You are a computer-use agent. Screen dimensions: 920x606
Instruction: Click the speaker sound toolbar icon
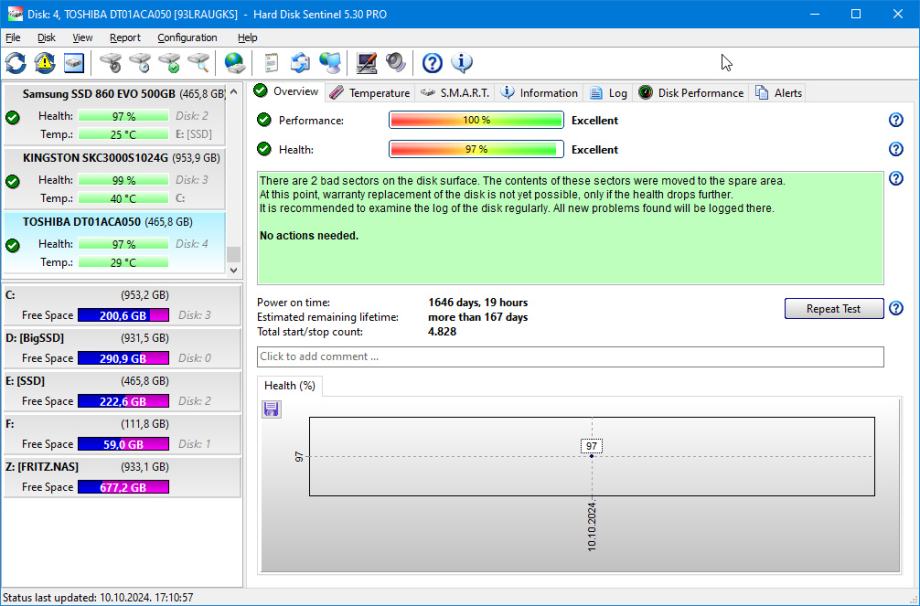(396, 63)
